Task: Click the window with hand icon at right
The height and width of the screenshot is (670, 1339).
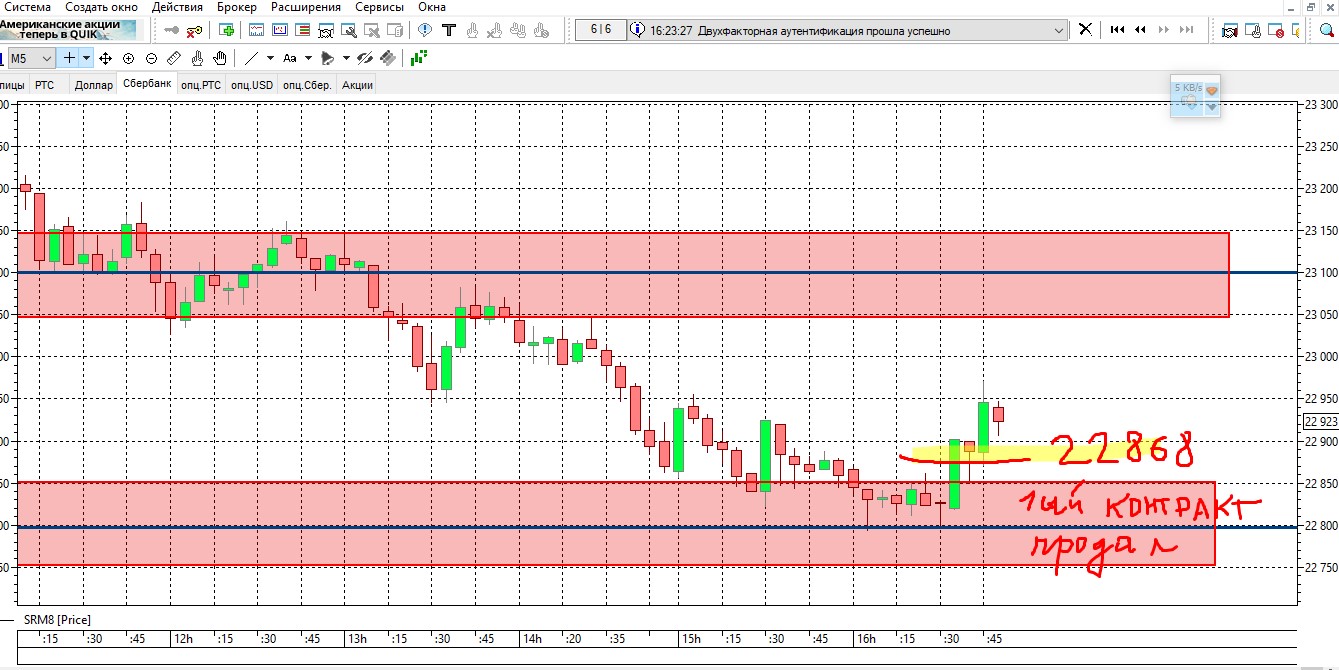Action: coord(1252,32)
